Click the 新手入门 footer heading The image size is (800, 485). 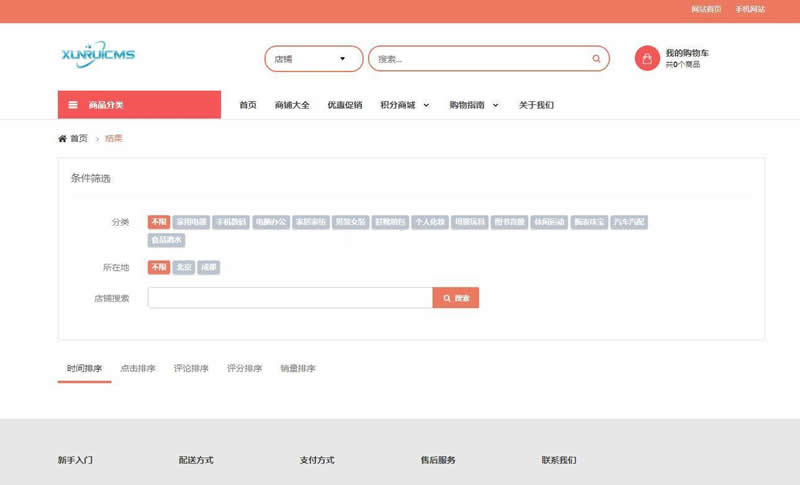(x=76, y=460)
